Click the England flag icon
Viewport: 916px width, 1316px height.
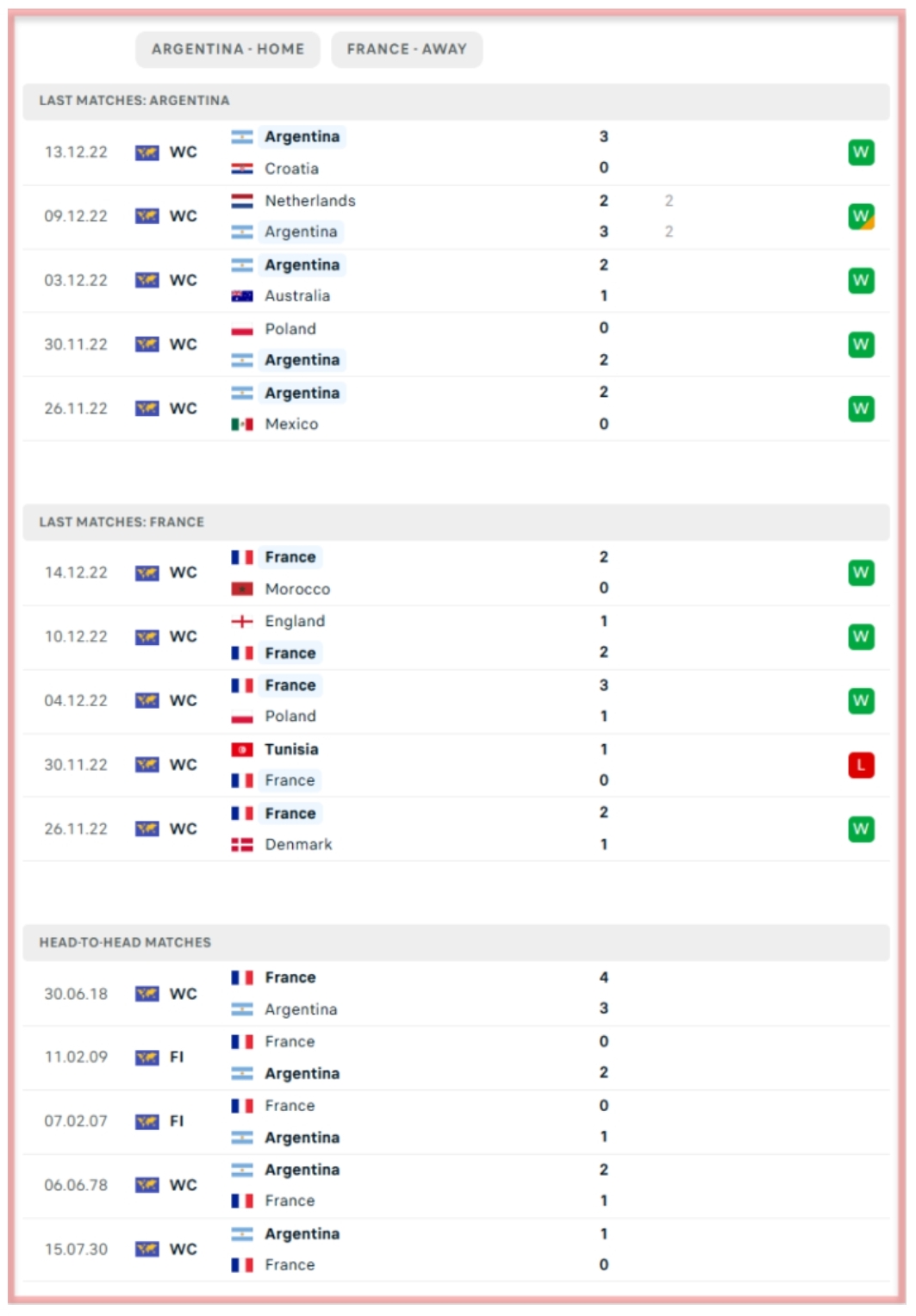[242, 621]
